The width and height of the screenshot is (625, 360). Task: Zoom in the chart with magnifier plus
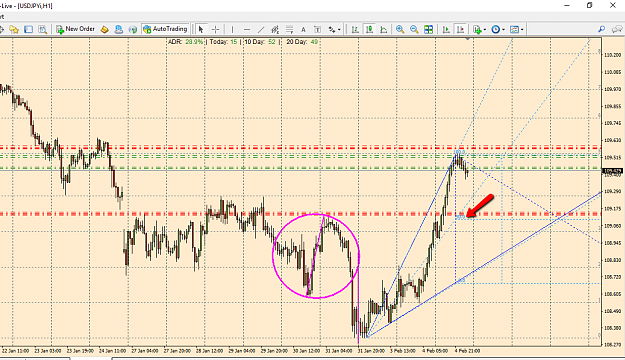pyautogui.click(x=400, y=30)
